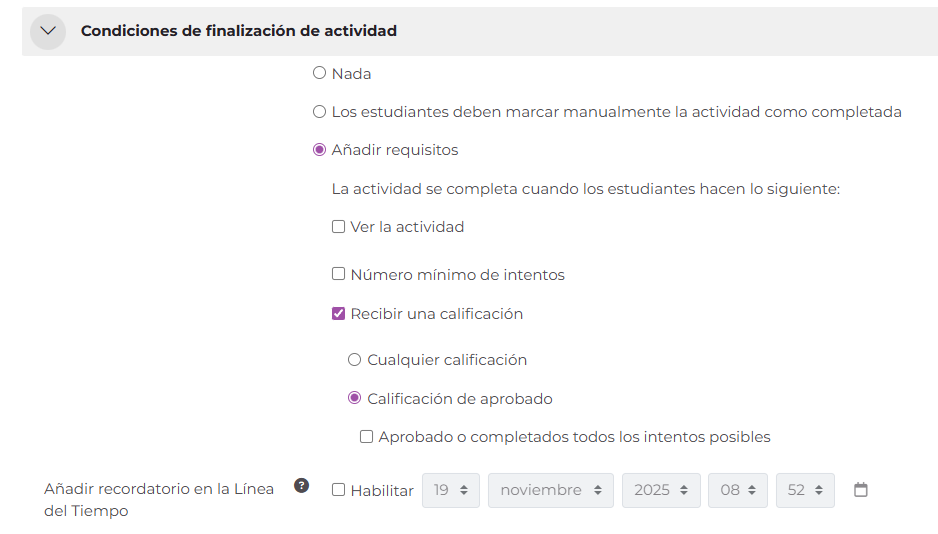Select Cualquier calificación radio button

[354, 360]
